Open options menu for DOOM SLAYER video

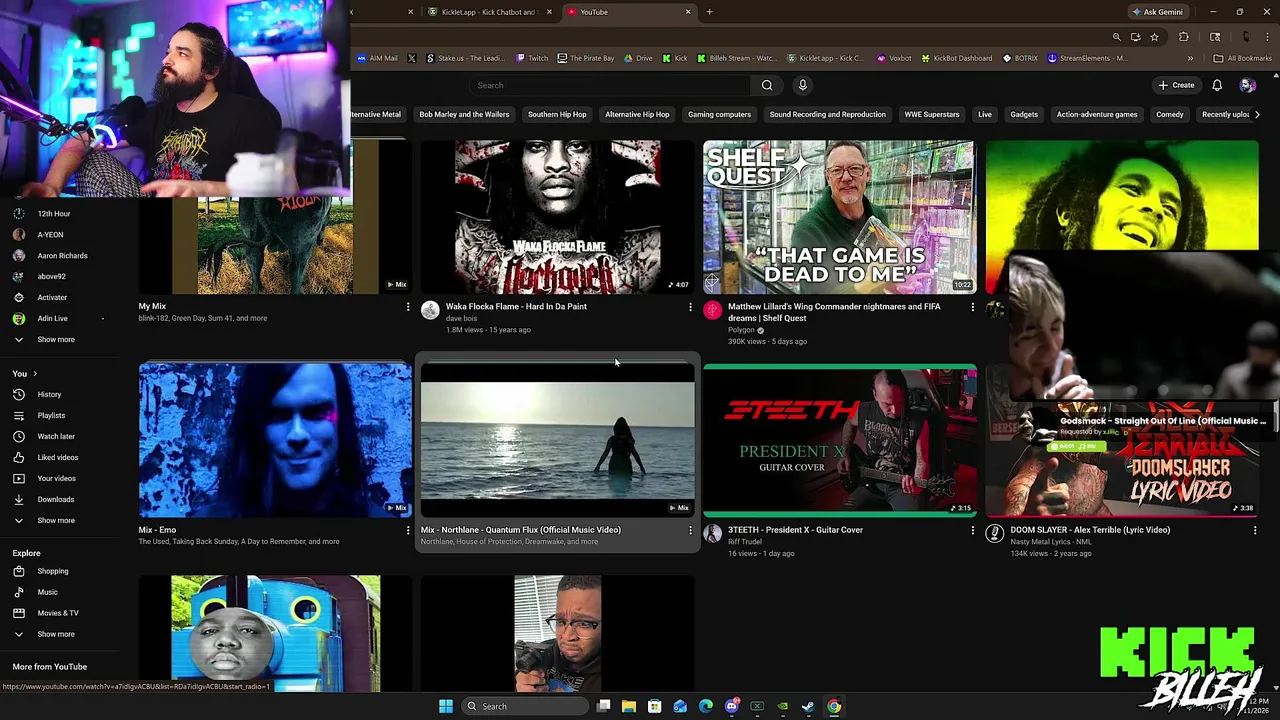click(1255, 530)
